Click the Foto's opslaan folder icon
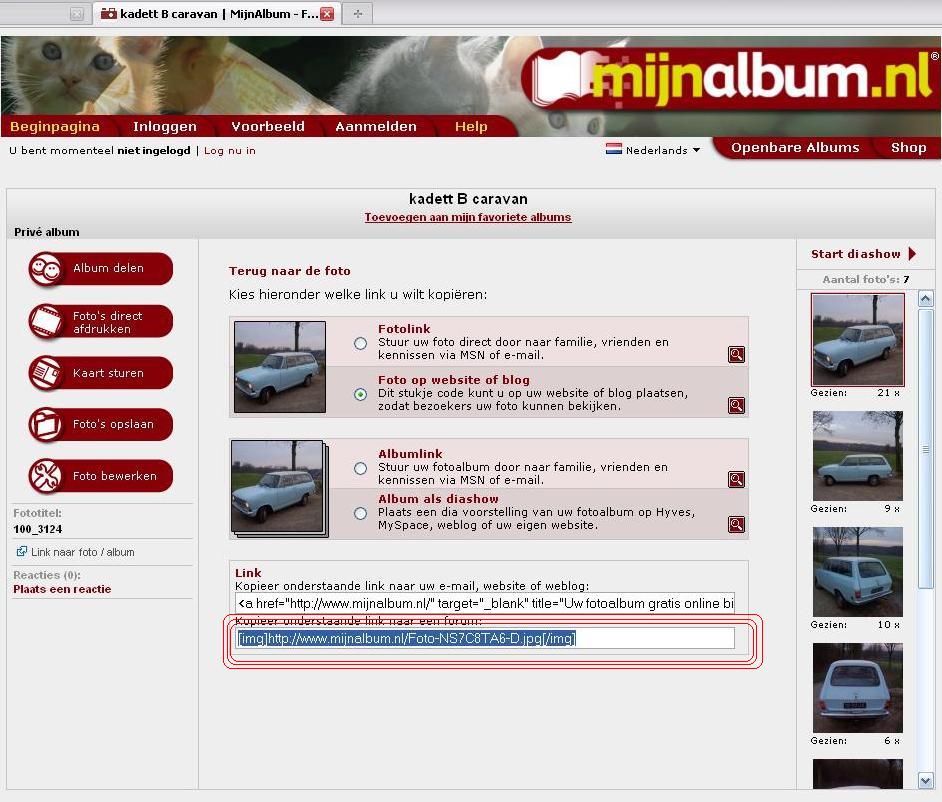942x802 pixels. 47,424
